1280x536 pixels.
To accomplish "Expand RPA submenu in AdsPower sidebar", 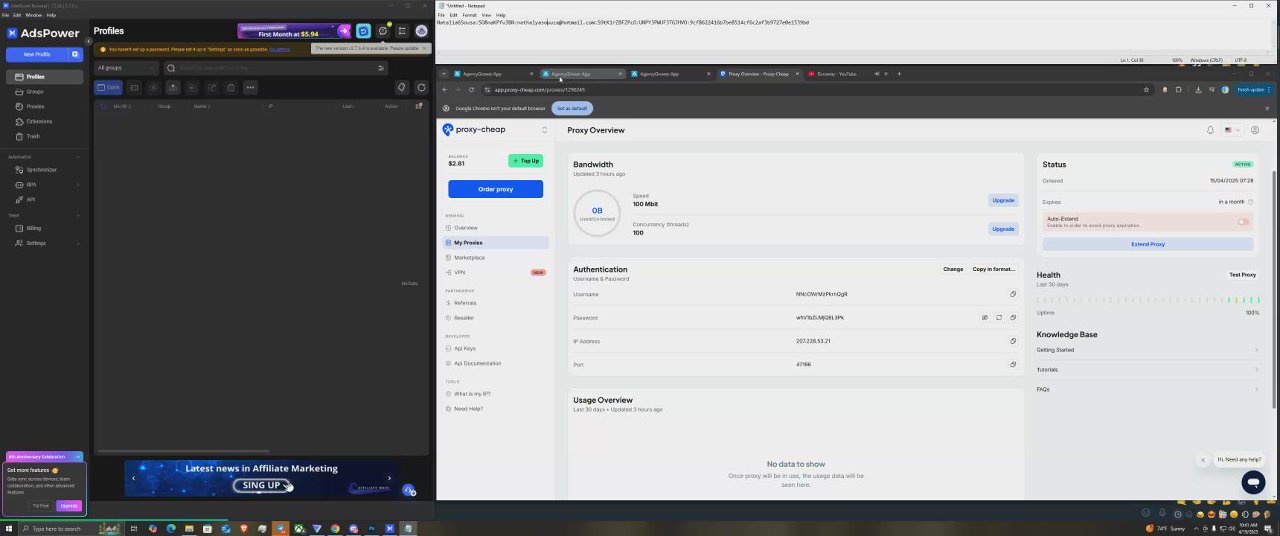I will click(44, 184).
